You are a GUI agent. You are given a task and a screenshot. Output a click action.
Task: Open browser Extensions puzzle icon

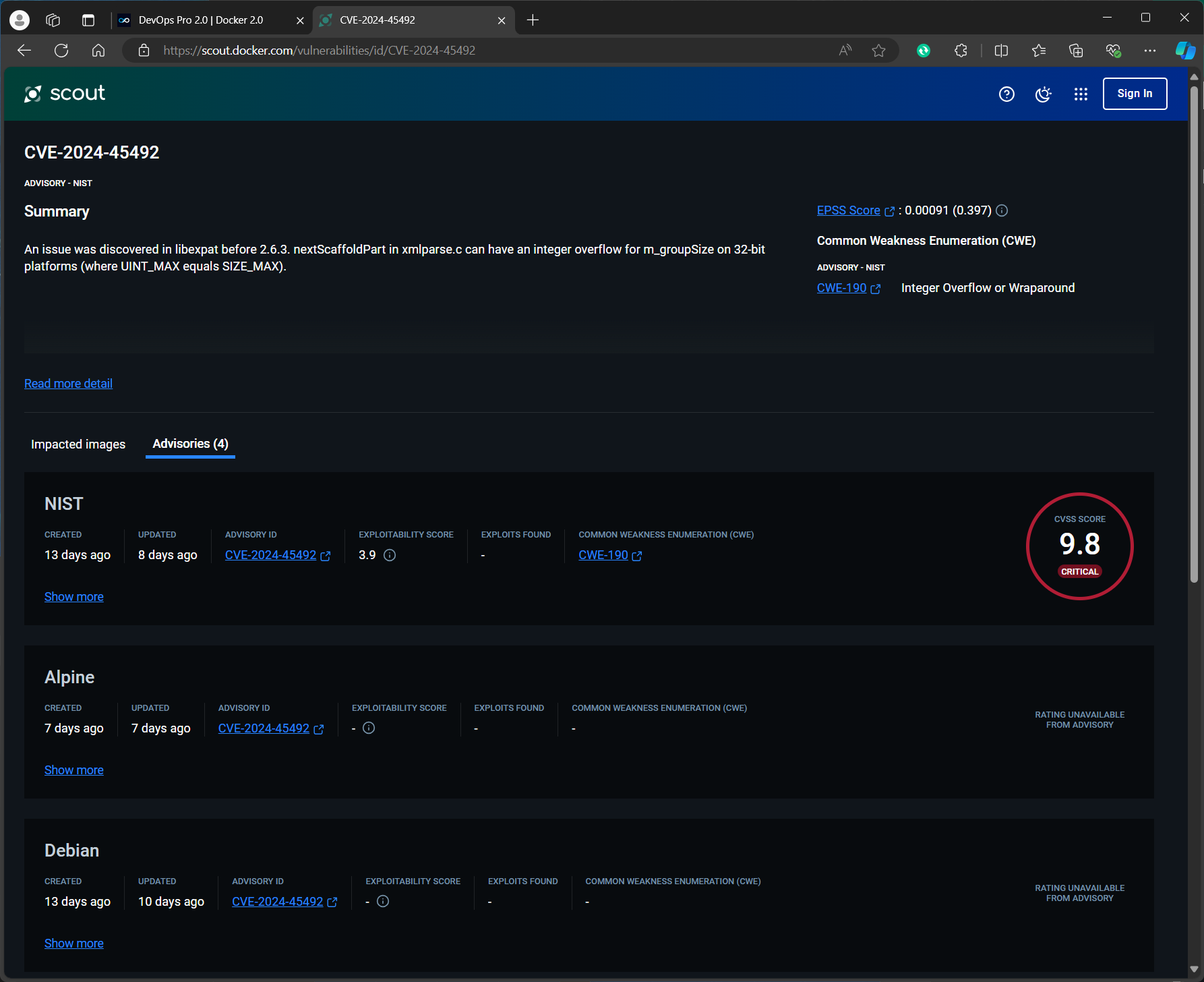pyautogui.click(x=961, y=51)
